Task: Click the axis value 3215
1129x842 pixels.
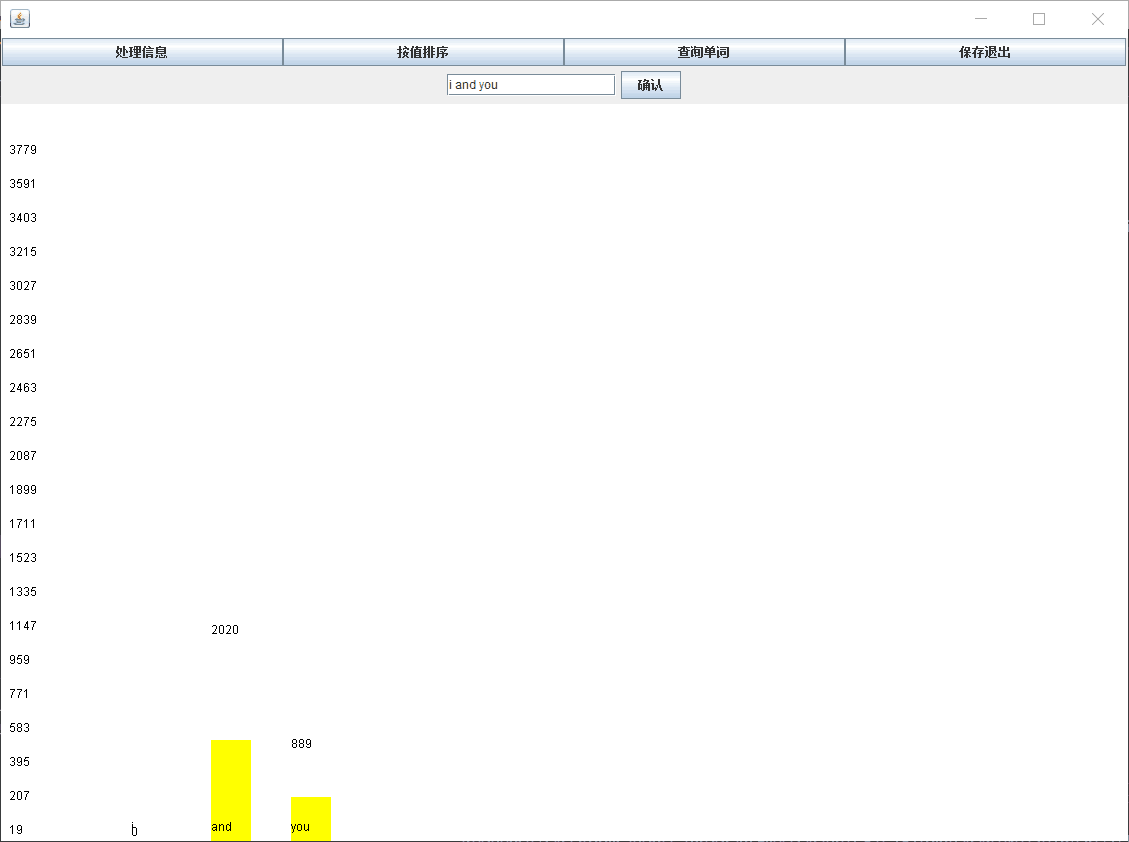Action: pos(23,251)
